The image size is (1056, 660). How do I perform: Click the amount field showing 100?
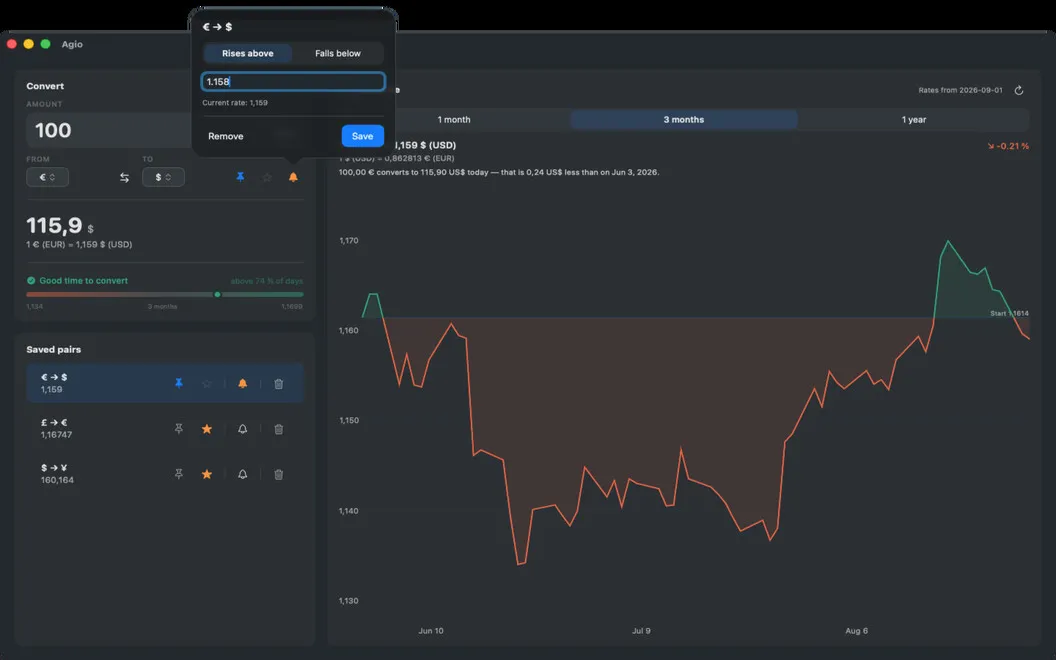pos(111,130)
